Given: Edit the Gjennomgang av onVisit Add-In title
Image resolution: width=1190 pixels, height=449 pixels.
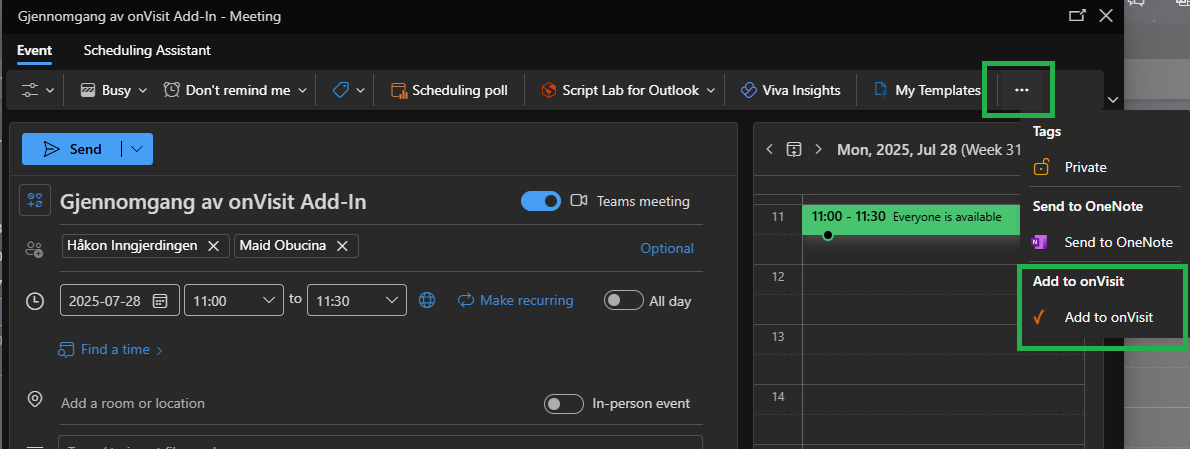Looking at the screenshot, I should 213,202.
